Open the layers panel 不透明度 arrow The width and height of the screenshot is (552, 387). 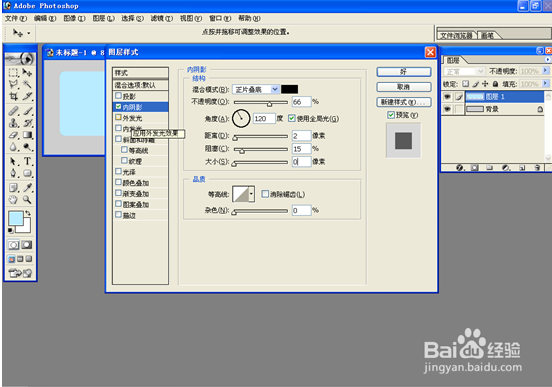pyautogui.click(x=545, y=71)
